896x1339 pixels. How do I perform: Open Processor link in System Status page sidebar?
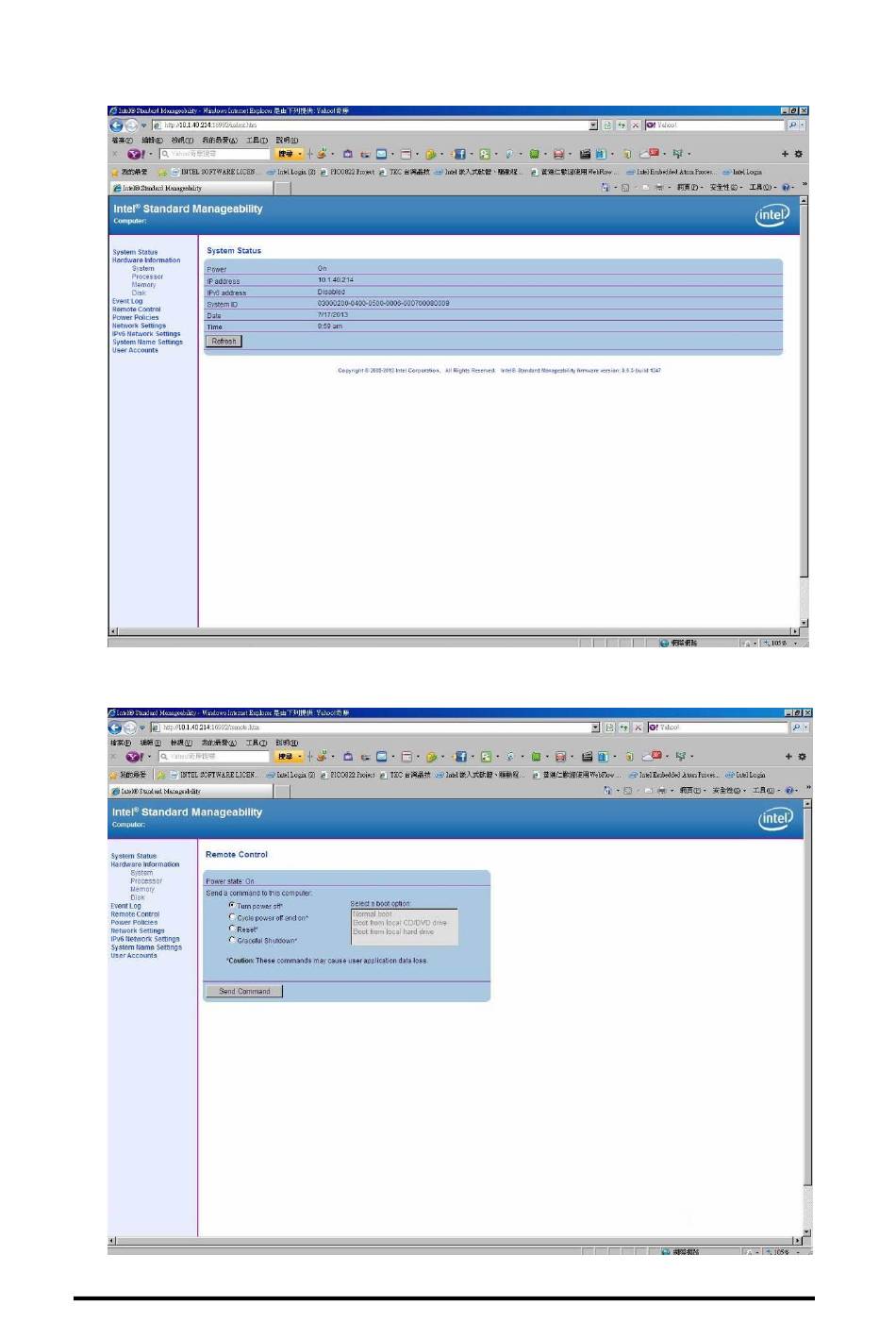(147, 276)
